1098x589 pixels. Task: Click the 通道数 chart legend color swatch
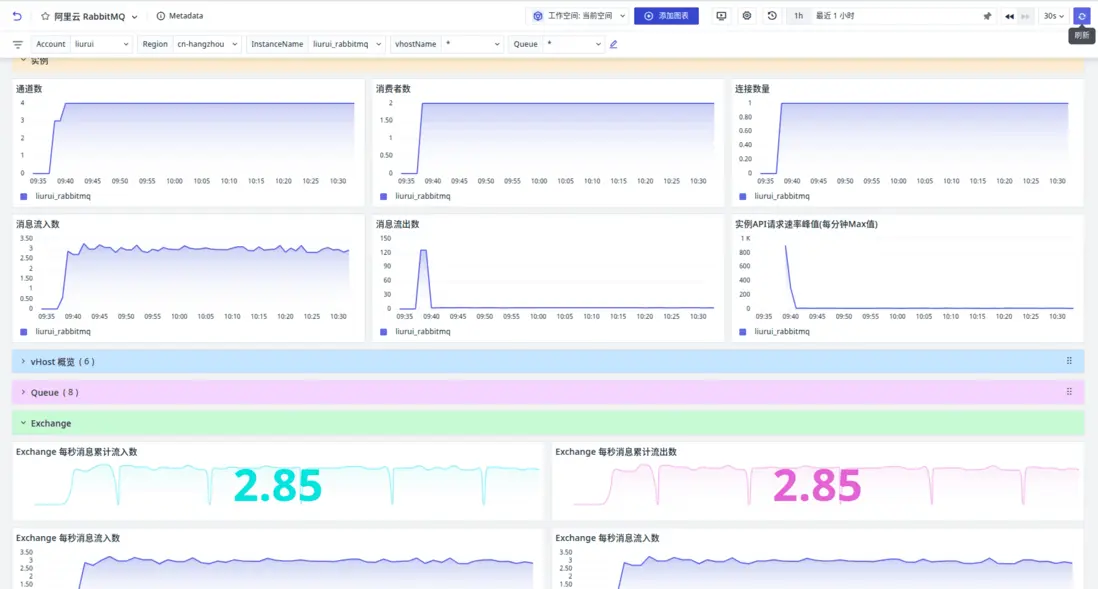click(24, 197)
